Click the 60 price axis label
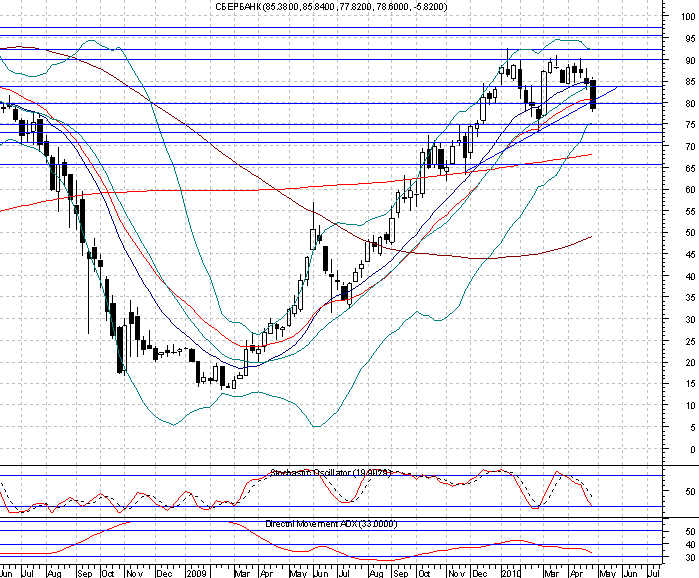This screenshot has height=578, width=699. [x=690, y=190]
